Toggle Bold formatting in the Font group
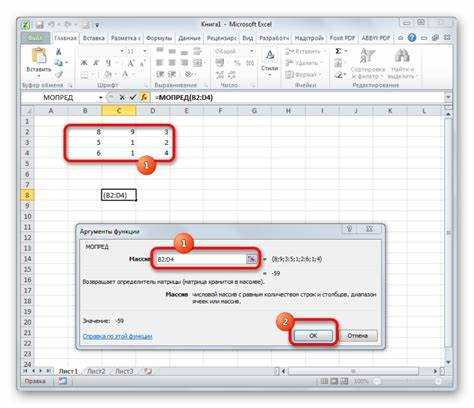 tap(84, 63)
